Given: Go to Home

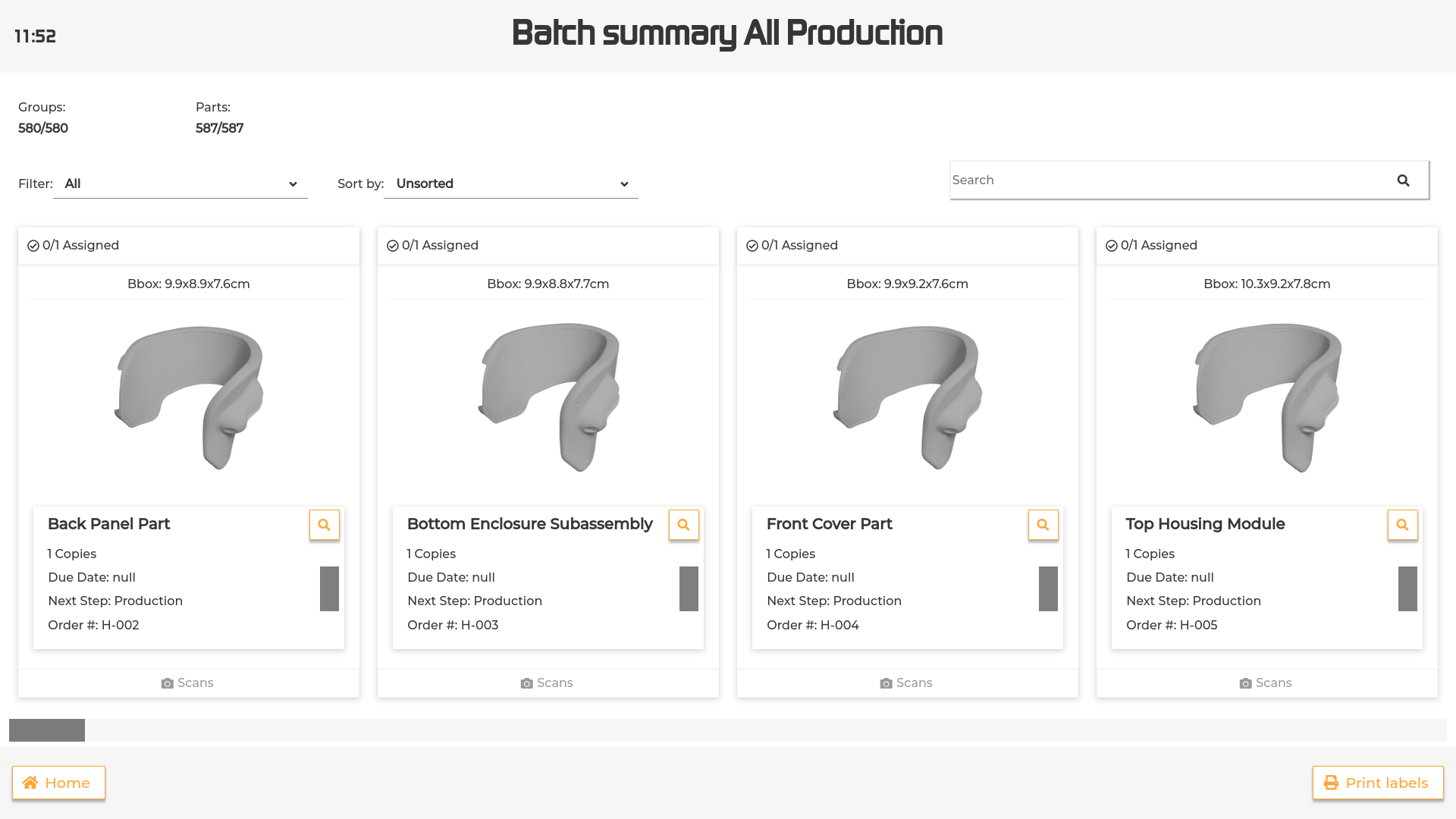Looking at the screenshot, I should pos(58,783).
